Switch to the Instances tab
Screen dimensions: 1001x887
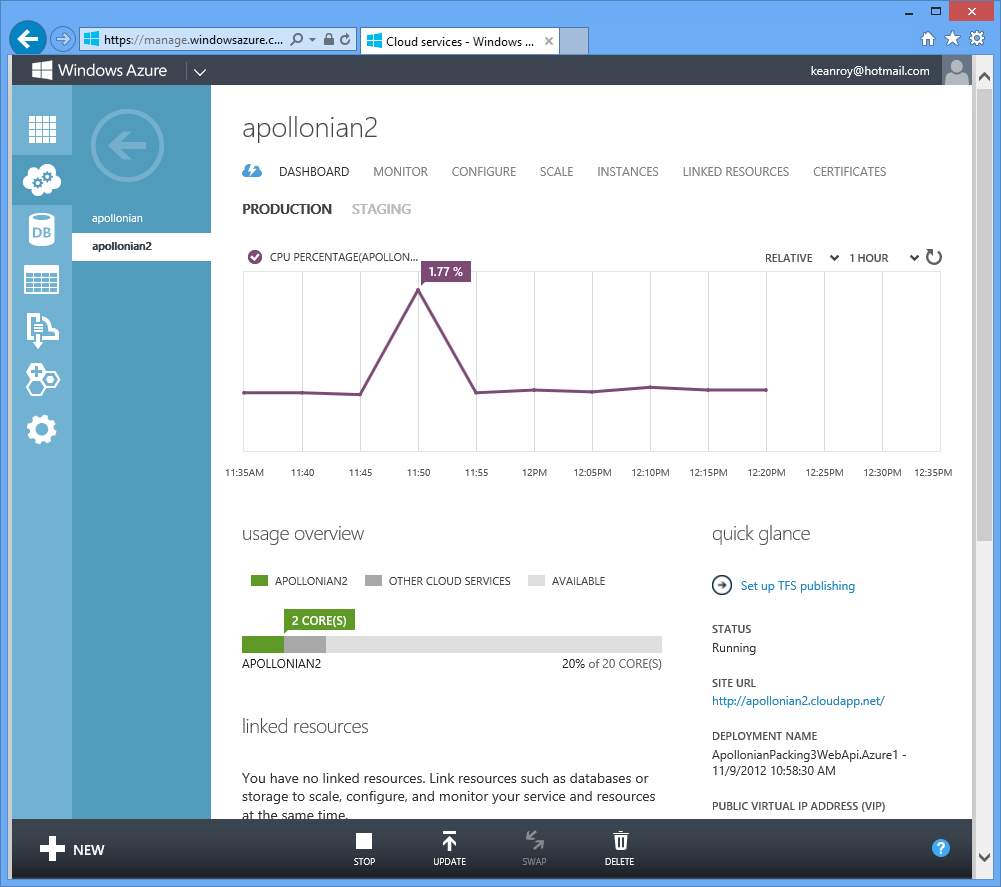tap(628, 172)
